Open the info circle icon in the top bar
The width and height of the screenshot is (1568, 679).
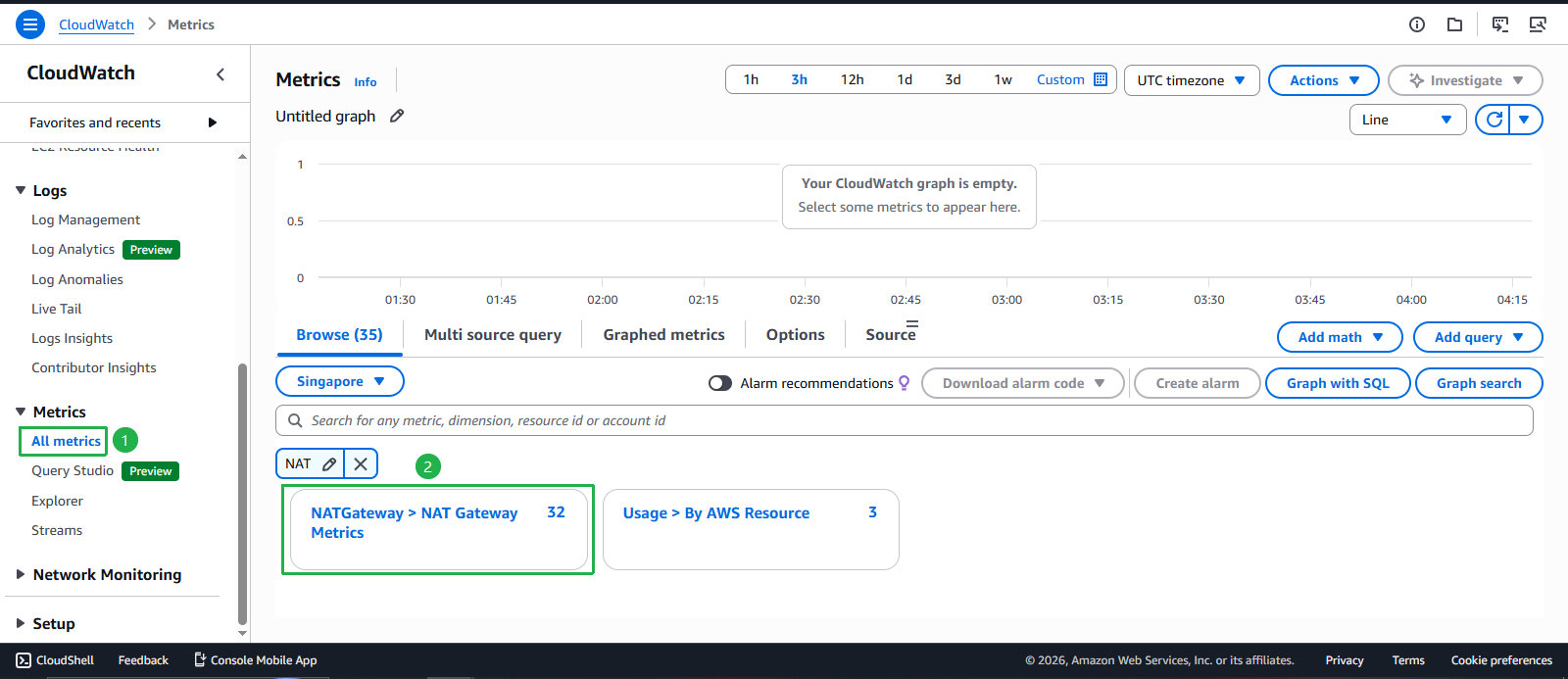1417,24
